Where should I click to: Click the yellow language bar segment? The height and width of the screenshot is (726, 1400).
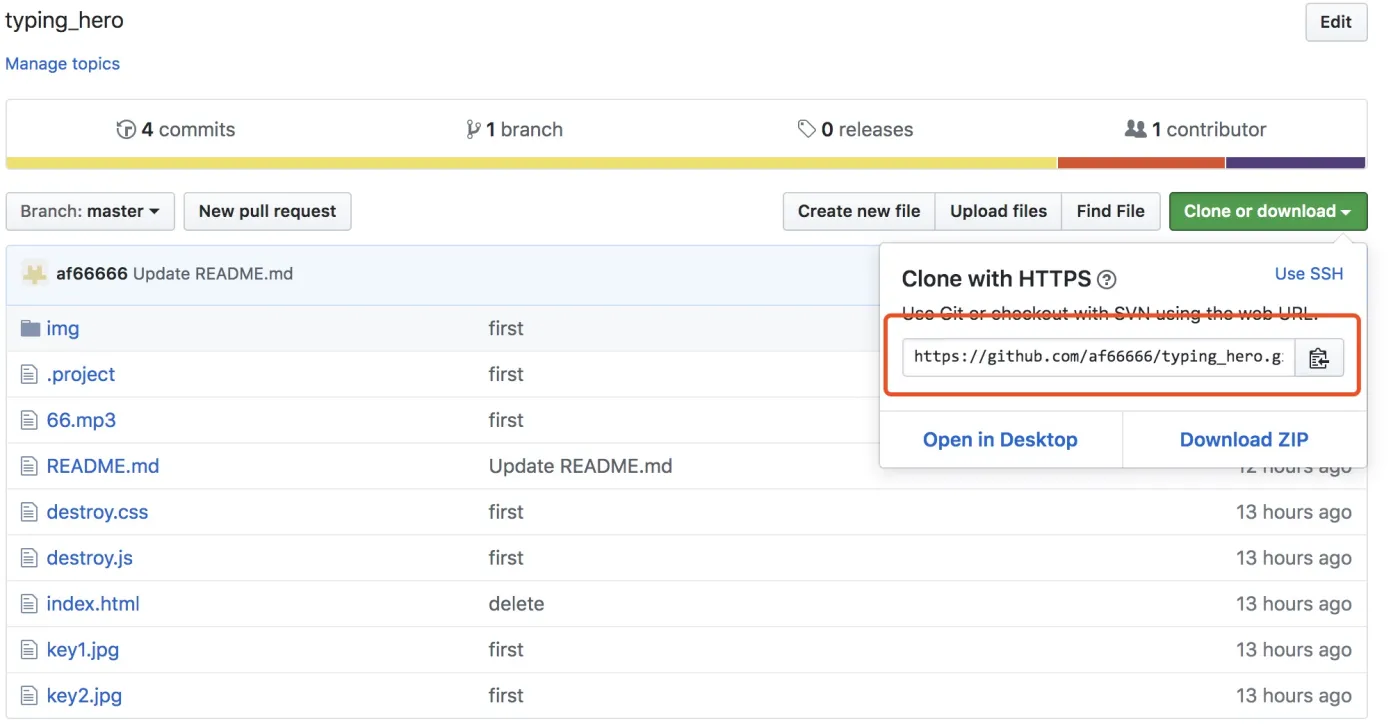coord(532,163)
